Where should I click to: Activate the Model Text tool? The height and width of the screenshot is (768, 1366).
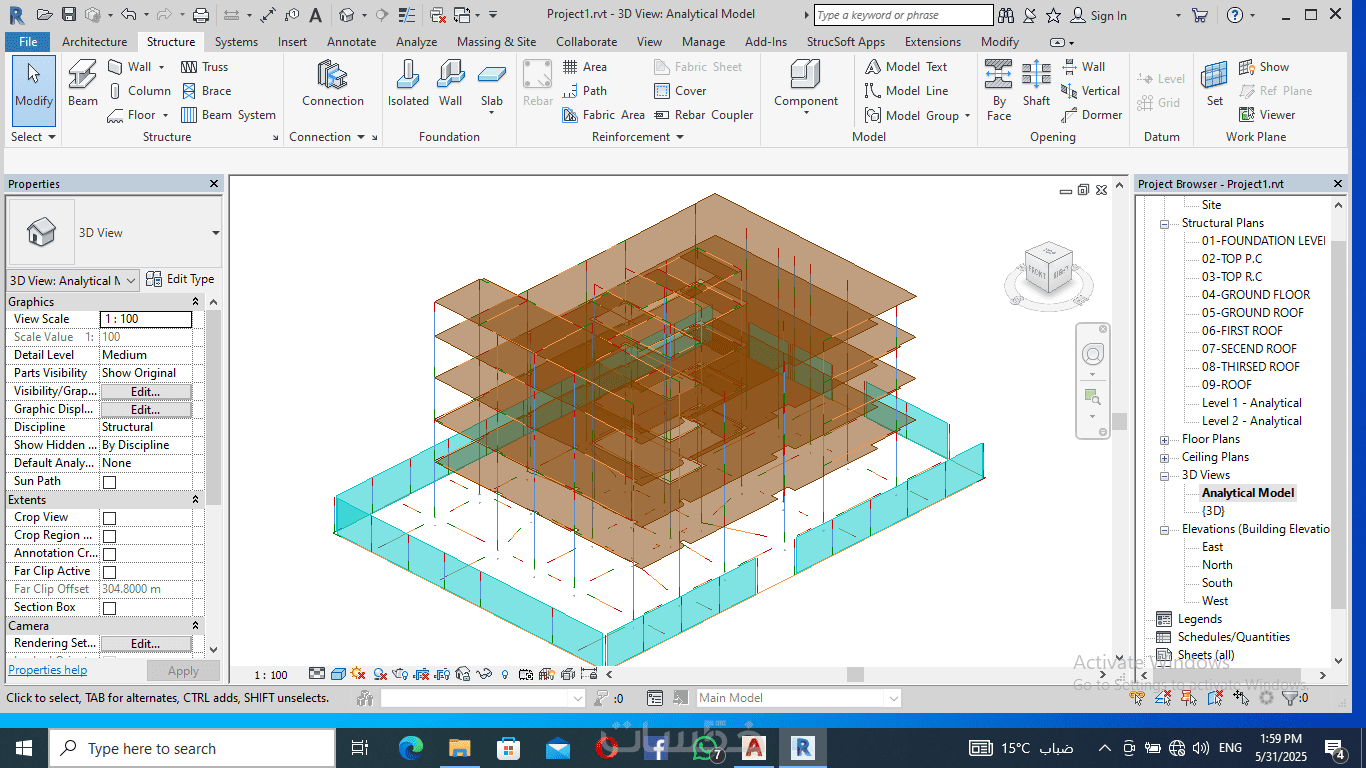click(x=905, y=67)
